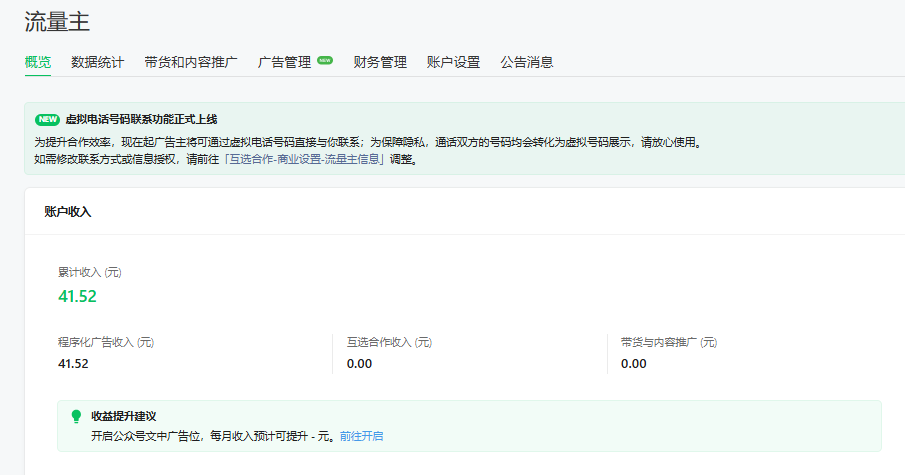This screenshot has width=905, height=475.
Task: Click the green NEW badge in the announcement banner
Action: coord(47,119)
